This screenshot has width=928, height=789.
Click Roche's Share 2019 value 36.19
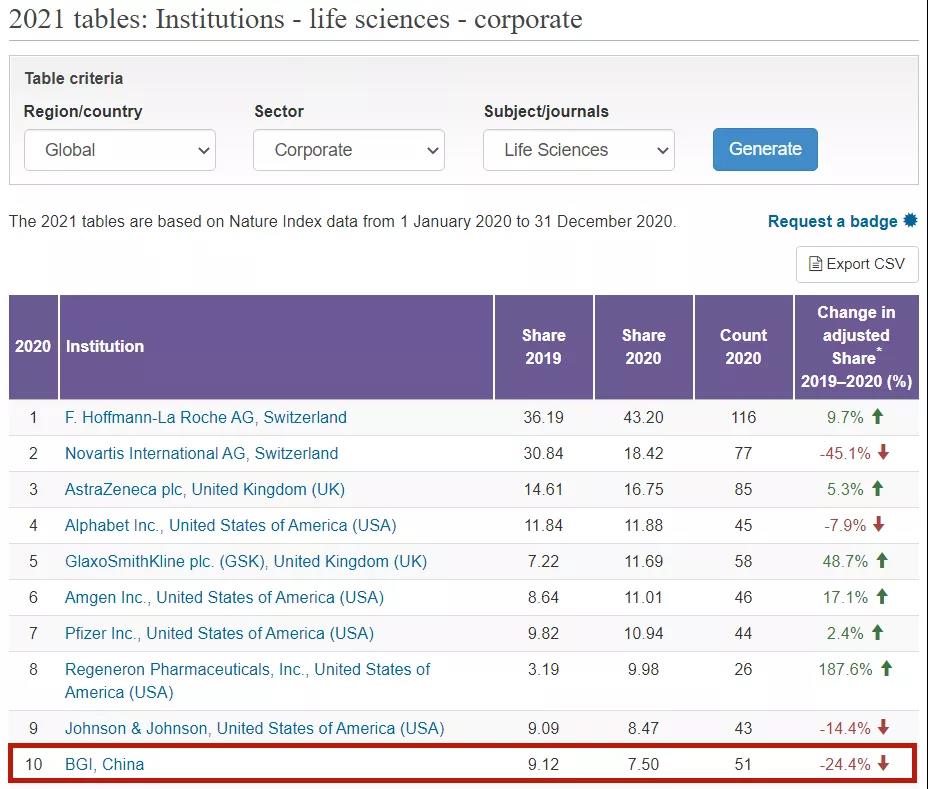543,418
